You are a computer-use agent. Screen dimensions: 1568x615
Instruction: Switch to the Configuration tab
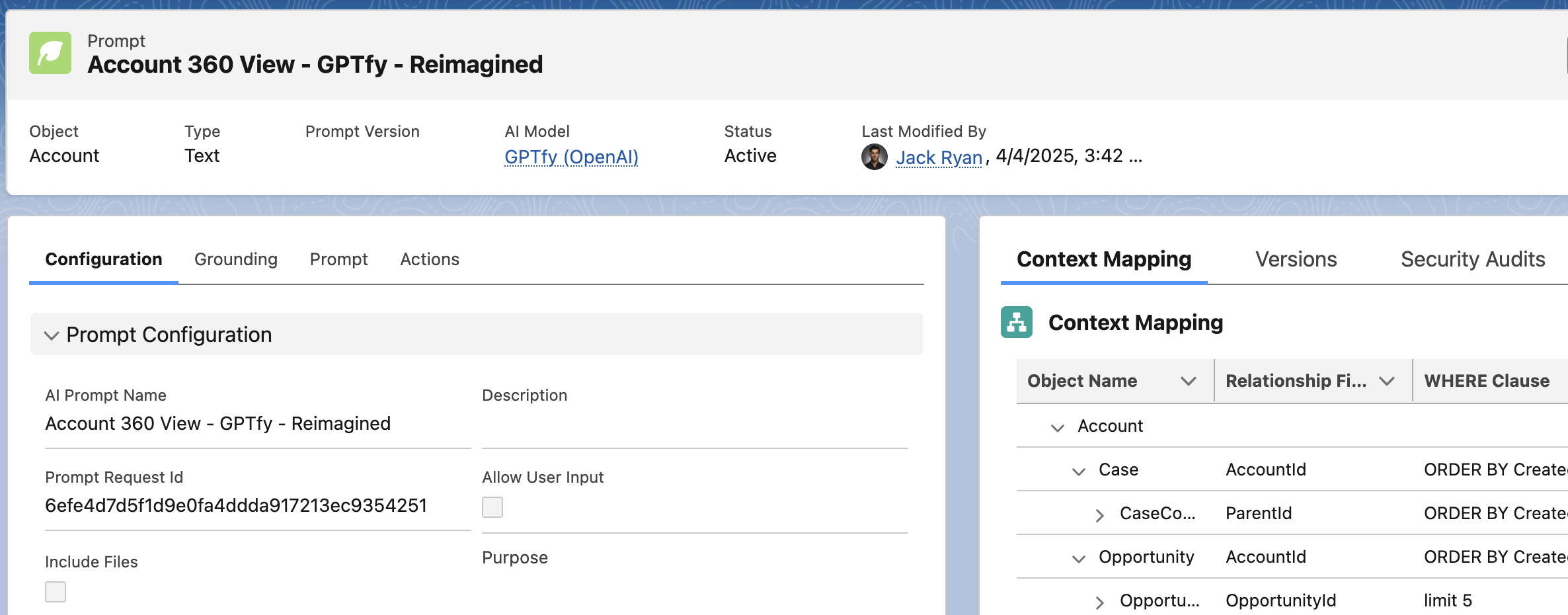pyautogui.click(x=104, y=259)
